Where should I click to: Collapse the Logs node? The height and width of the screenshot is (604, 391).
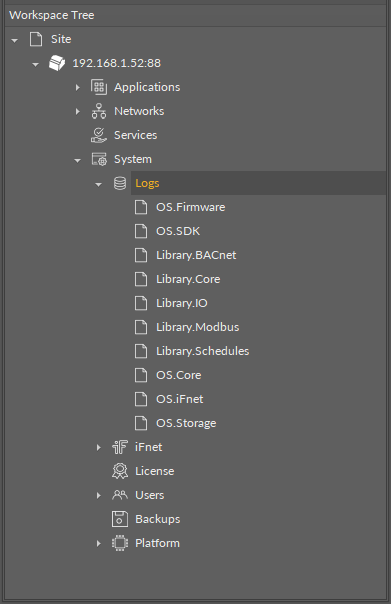(x=99, y=184)
